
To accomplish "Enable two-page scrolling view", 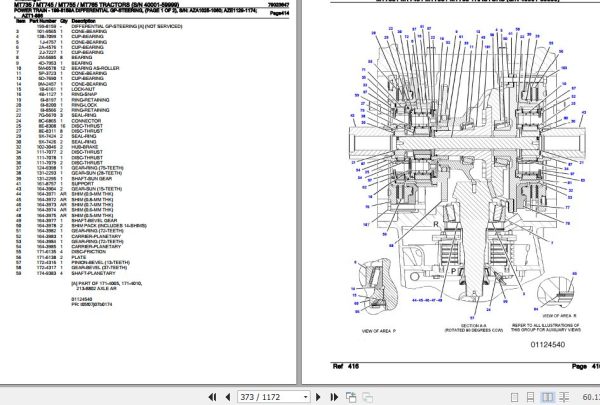I will click(564, 397).
